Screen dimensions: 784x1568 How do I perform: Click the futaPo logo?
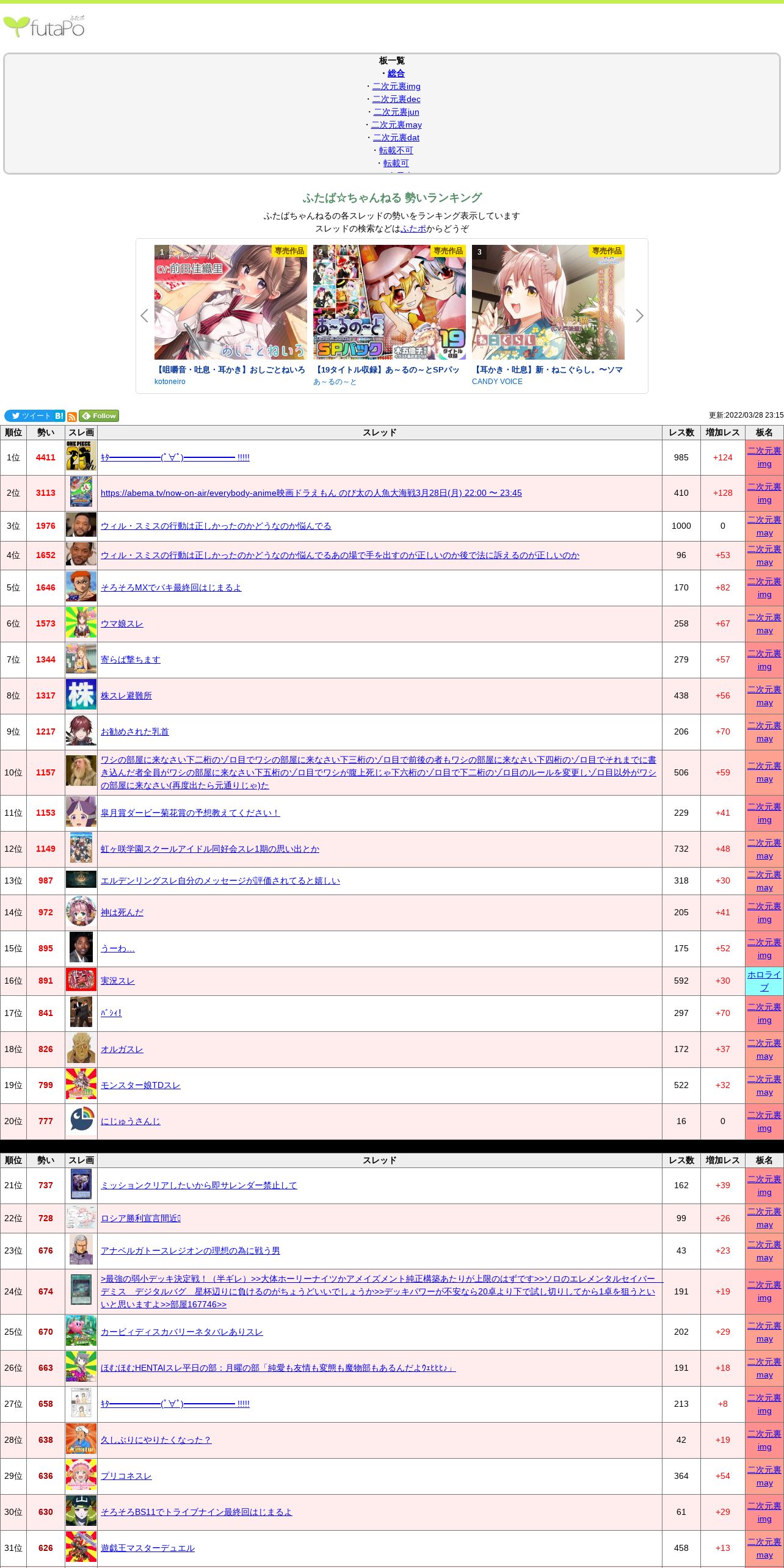point(44,27)
